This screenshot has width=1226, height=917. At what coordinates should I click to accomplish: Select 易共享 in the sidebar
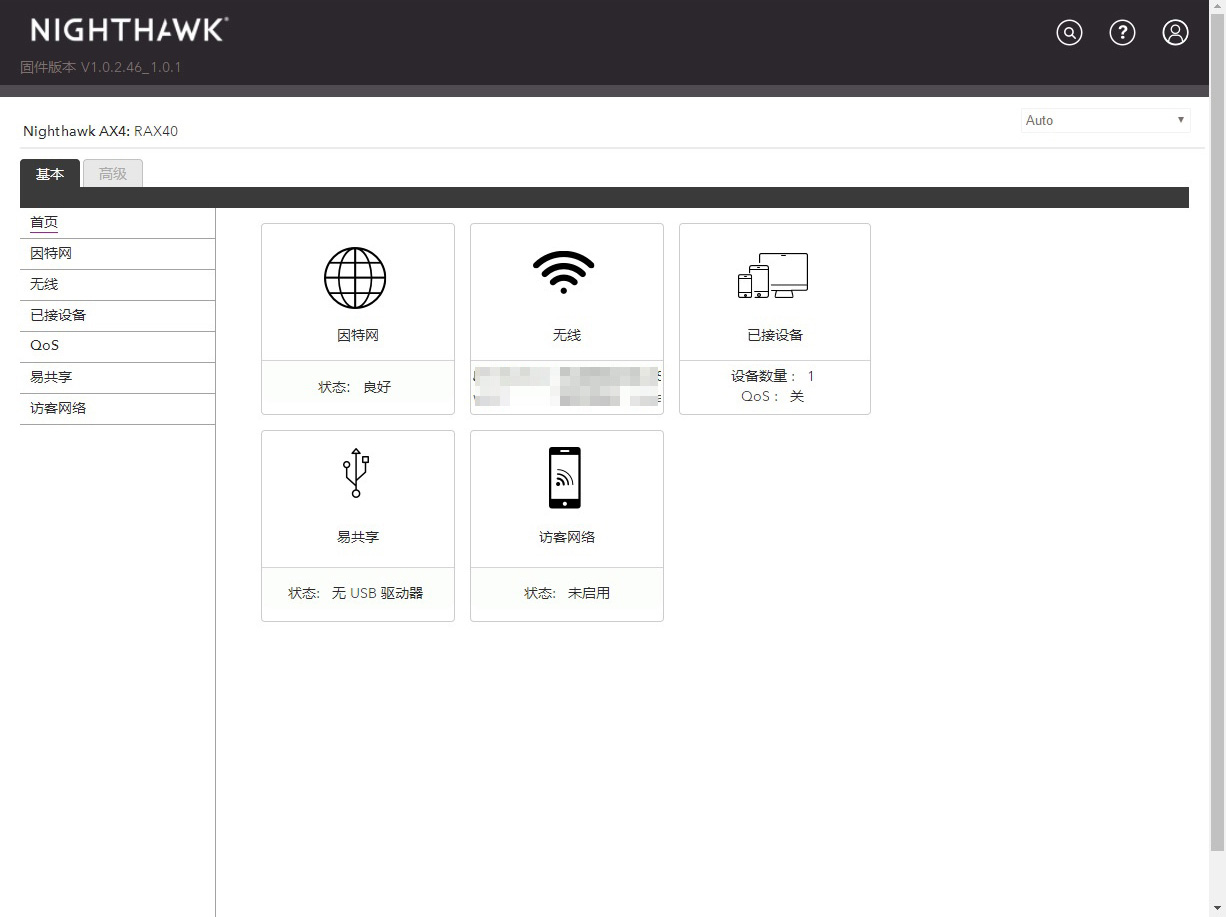(117, 378)
